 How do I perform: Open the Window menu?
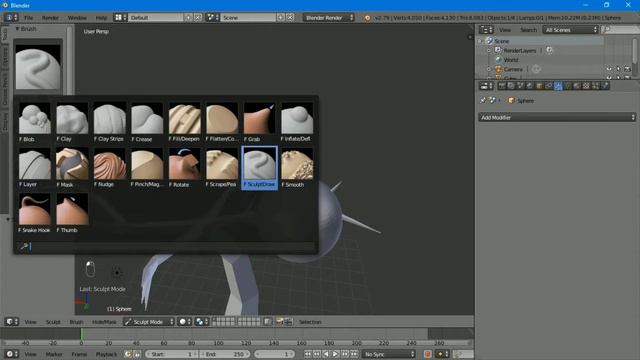click(77, 18)
